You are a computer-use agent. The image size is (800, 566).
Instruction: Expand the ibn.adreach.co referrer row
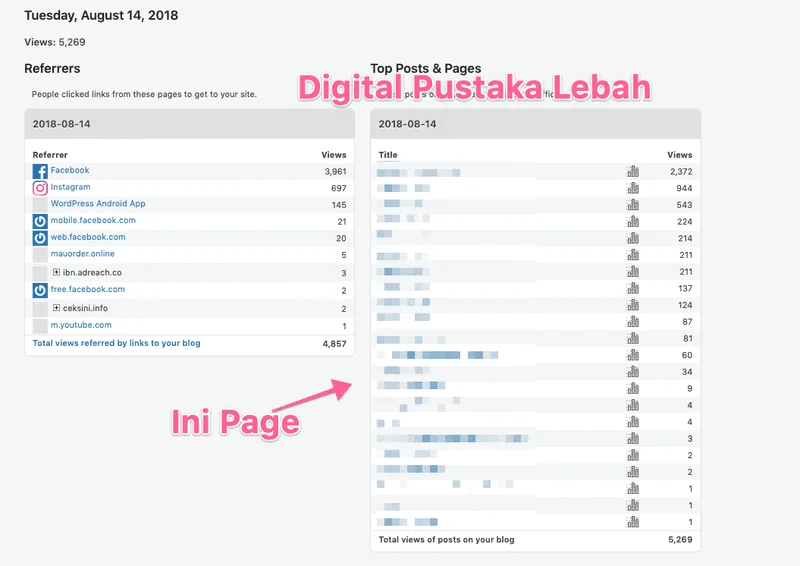(56, 272)
